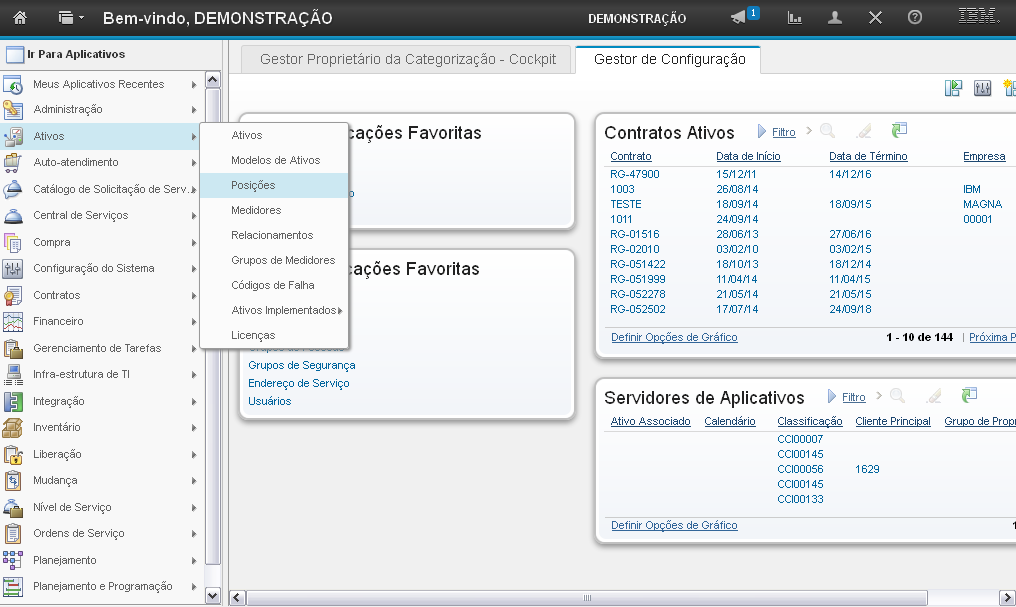Open the help question mark icon
1016x607 pixels.
point(914,18)
